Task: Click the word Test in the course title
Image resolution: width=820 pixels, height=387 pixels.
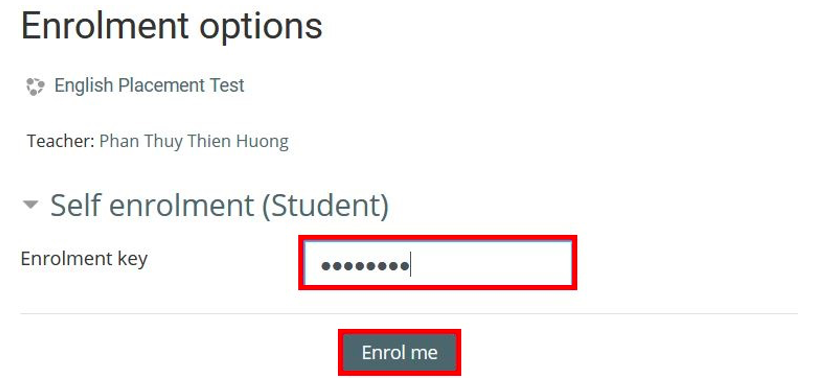Action: point(225,85)
